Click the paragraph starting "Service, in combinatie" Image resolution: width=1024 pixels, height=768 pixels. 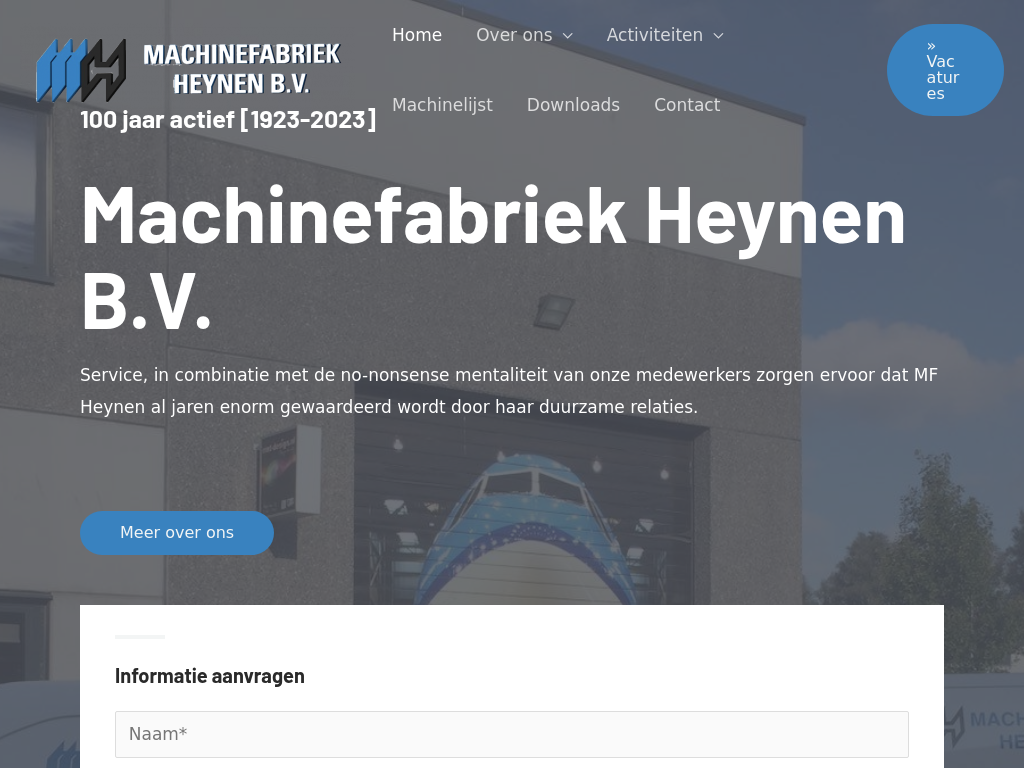pos(509,391)
